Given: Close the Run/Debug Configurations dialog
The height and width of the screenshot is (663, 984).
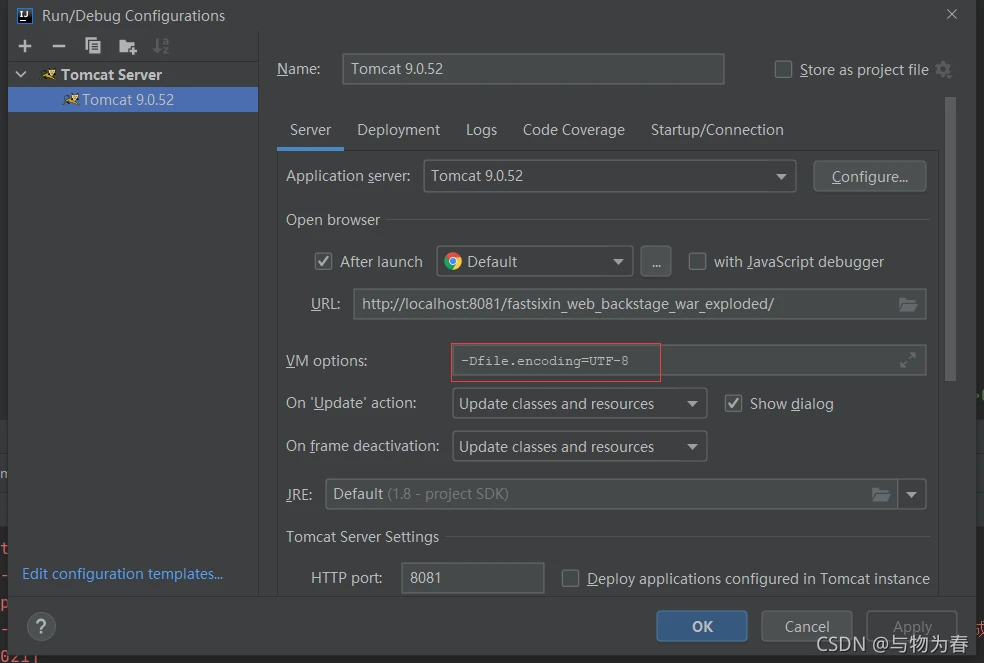Looking at the screenshot, I should click(x=952, y=14).
